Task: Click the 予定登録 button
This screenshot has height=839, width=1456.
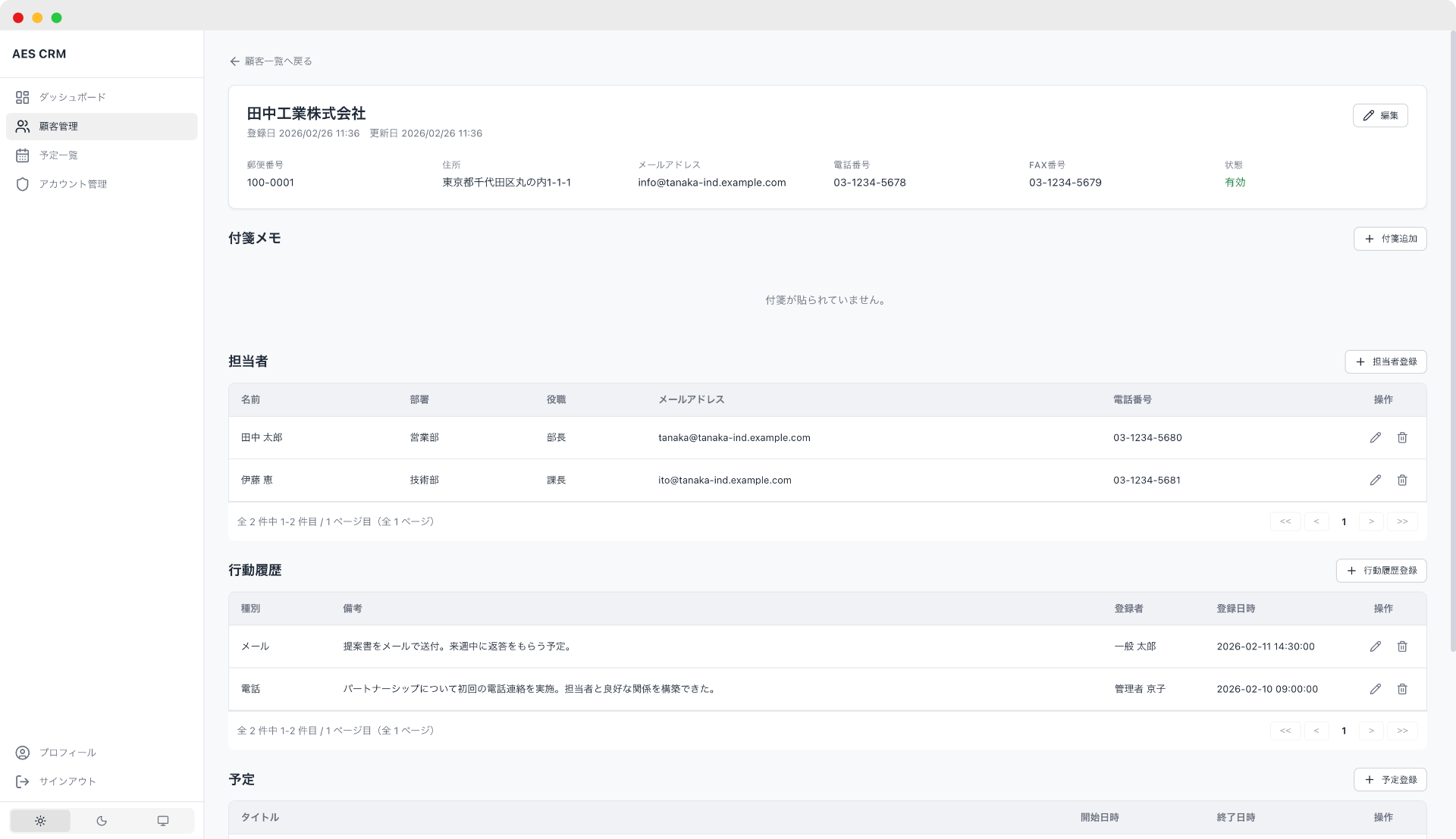Action: pos(1390,779)
